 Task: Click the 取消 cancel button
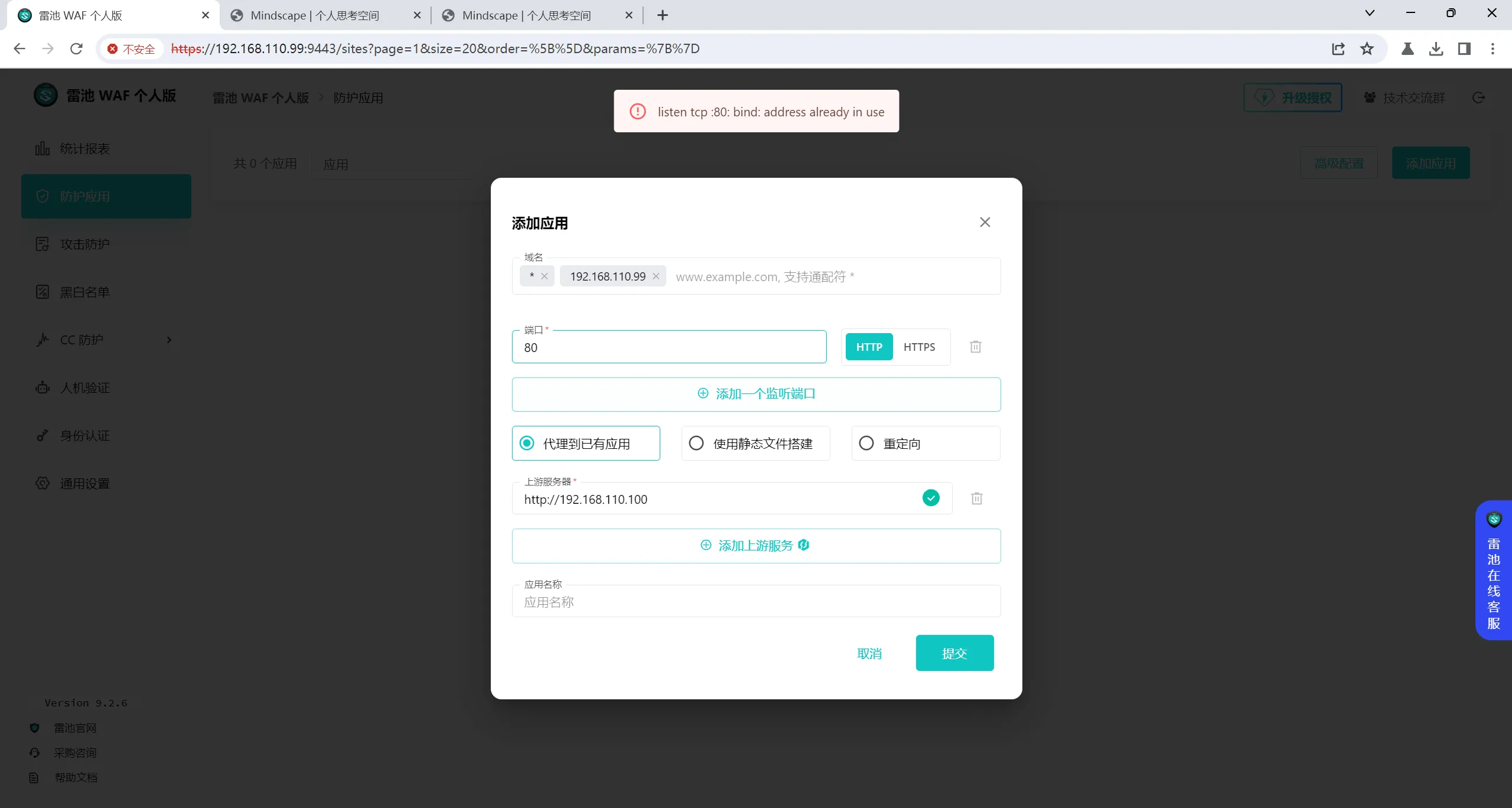point(869,654)
